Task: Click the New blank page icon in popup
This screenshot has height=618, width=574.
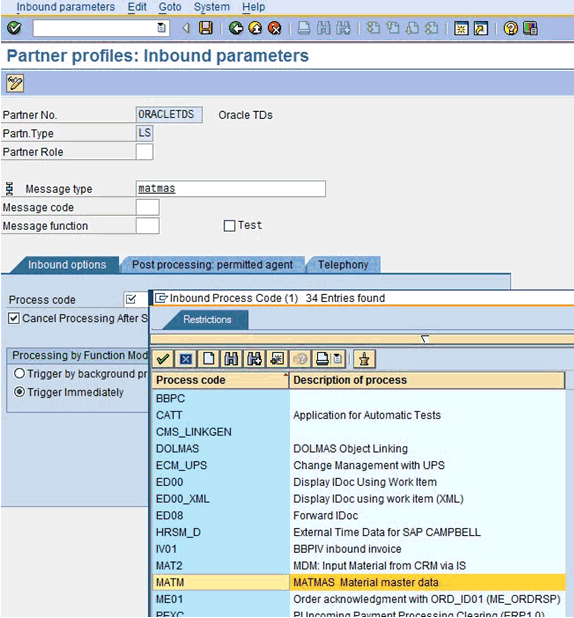Action: pos(209,359)
